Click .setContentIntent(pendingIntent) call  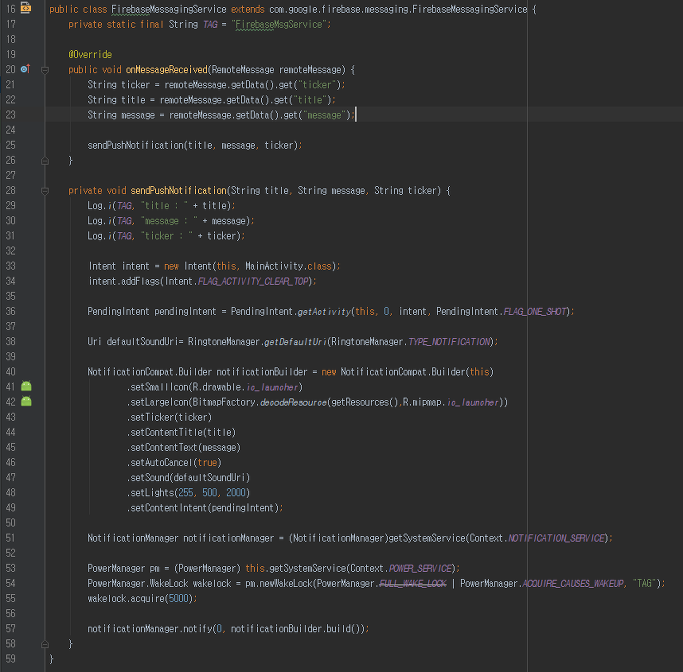pos(205,508)
